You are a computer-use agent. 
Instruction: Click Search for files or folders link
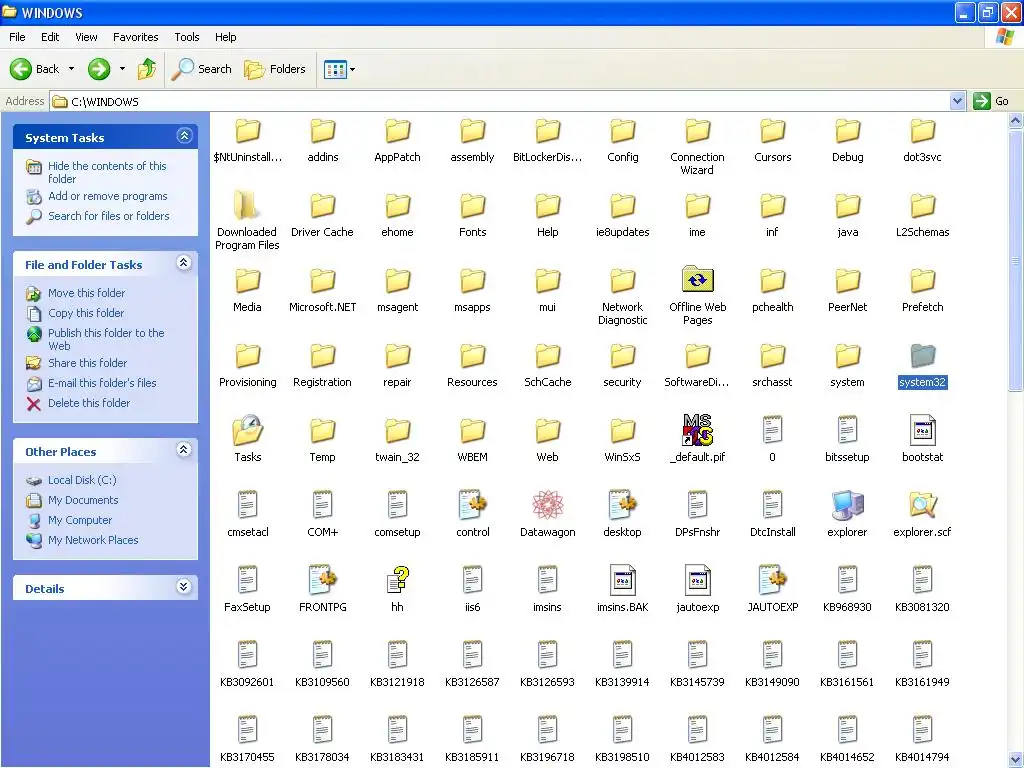(108, 216)
